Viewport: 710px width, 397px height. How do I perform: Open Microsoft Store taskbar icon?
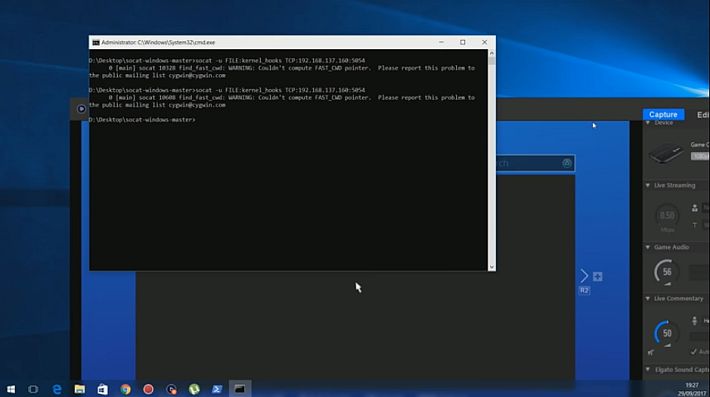(x=103, y=389)
